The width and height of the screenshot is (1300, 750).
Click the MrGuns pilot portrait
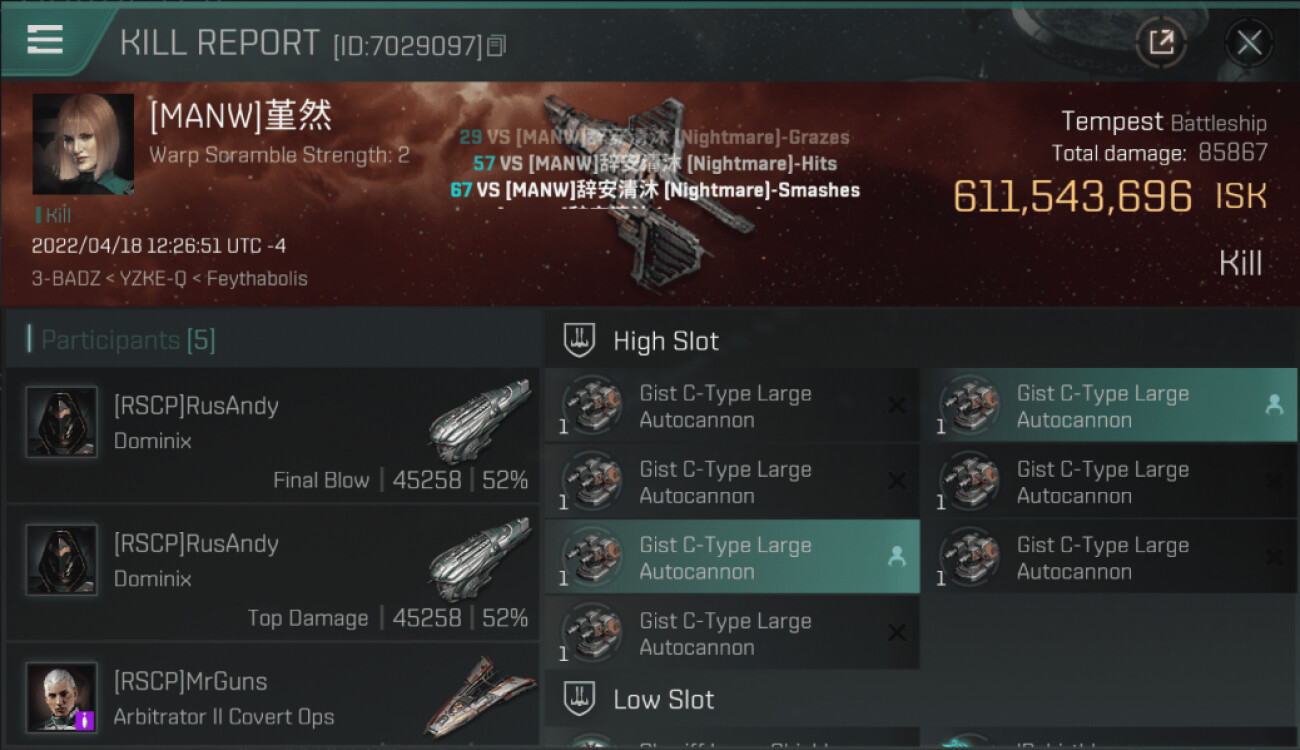(x=62, y=696)
